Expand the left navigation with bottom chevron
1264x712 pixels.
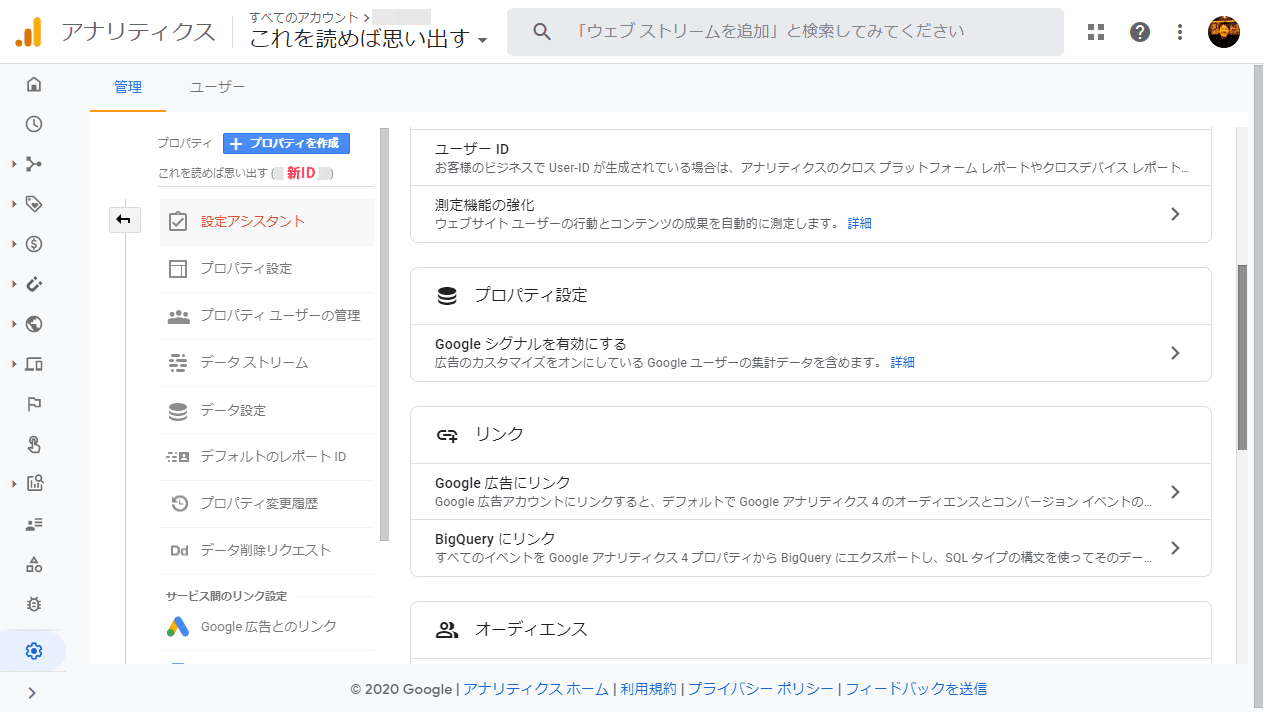32,692
